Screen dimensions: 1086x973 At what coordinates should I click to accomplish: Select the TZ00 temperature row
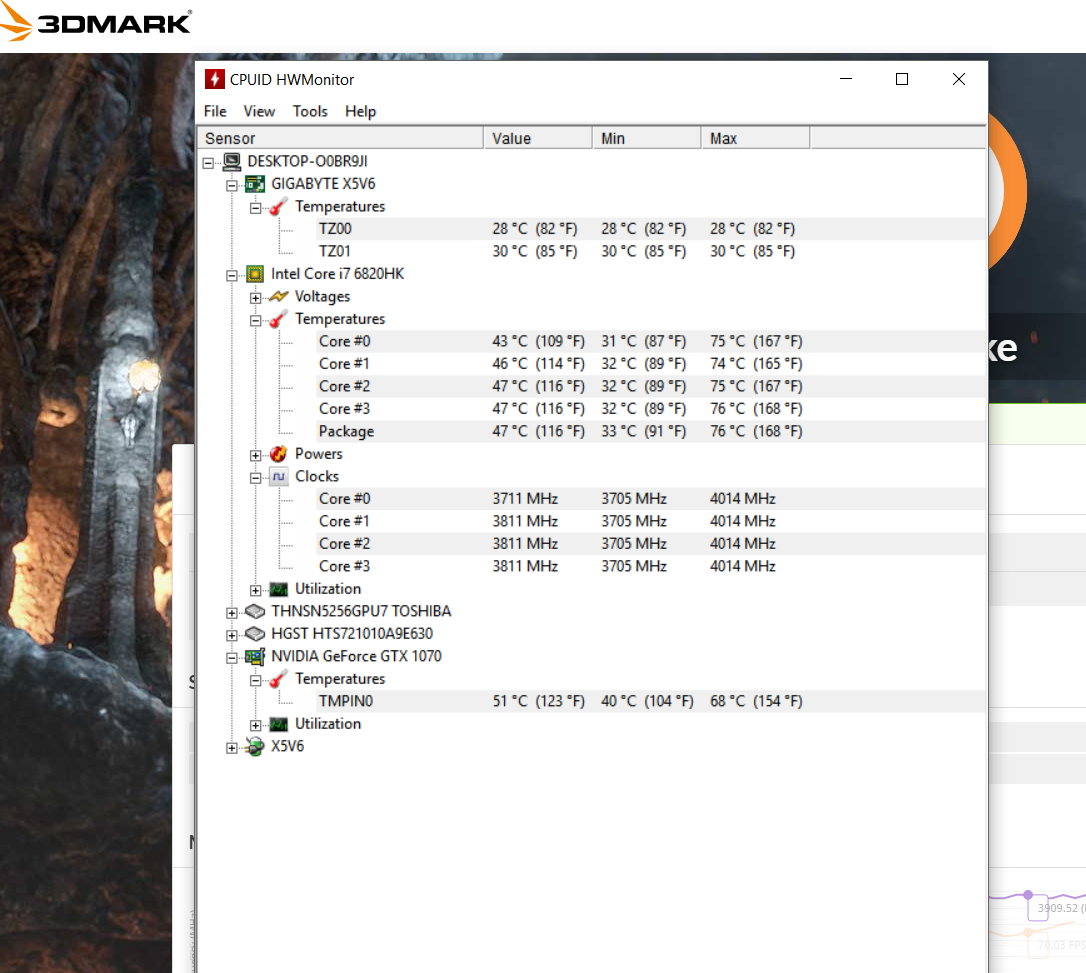tap(651, 229)
